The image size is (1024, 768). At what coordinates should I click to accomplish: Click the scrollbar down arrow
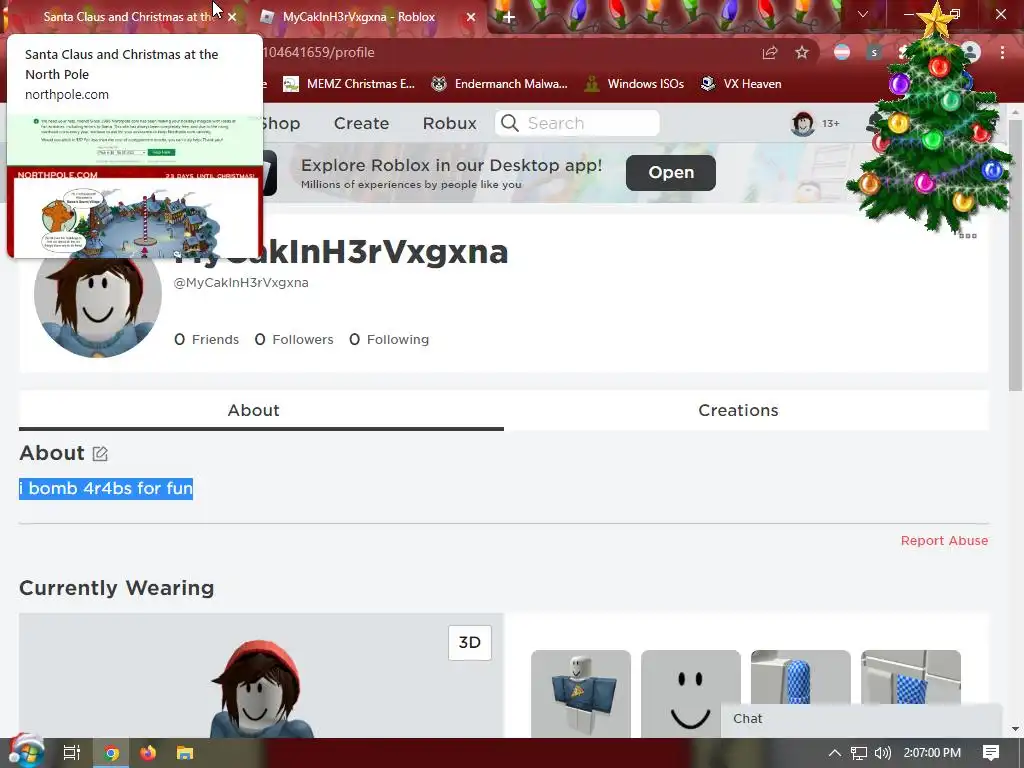point(1016,729)
